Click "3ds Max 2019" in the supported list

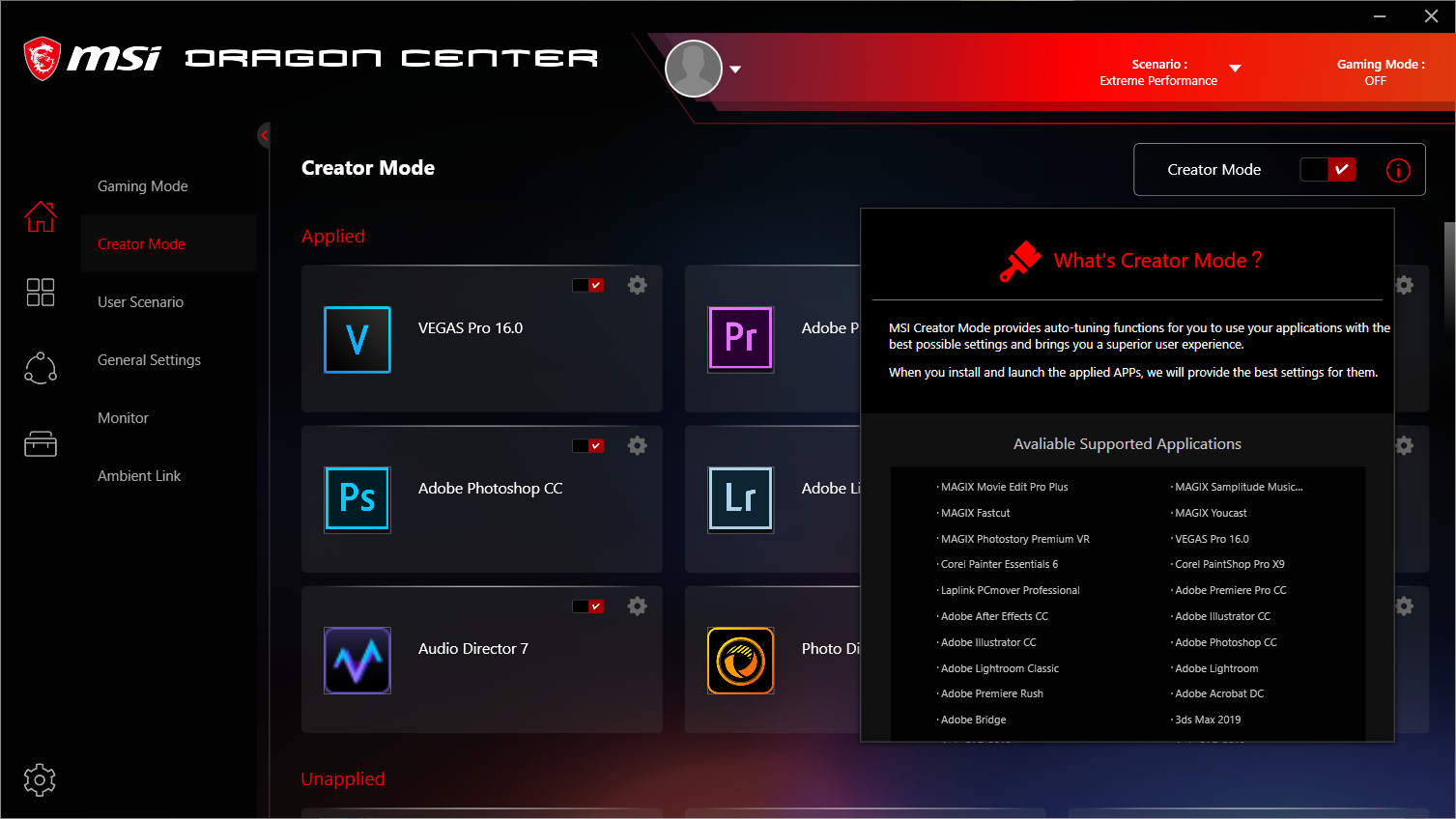pyautogui.click(x=1208, y=720)
